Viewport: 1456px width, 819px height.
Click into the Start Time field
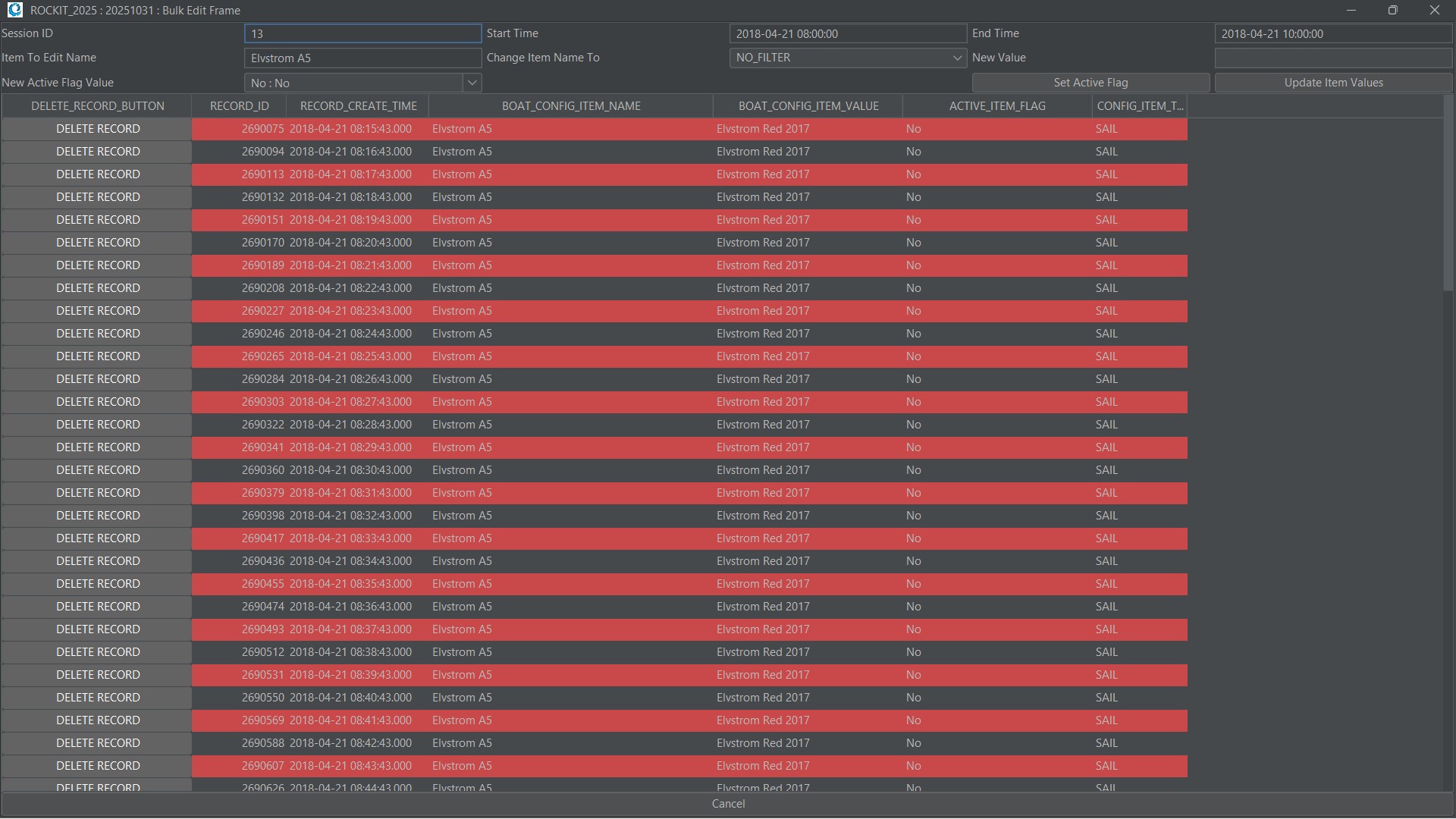point(847,33)
